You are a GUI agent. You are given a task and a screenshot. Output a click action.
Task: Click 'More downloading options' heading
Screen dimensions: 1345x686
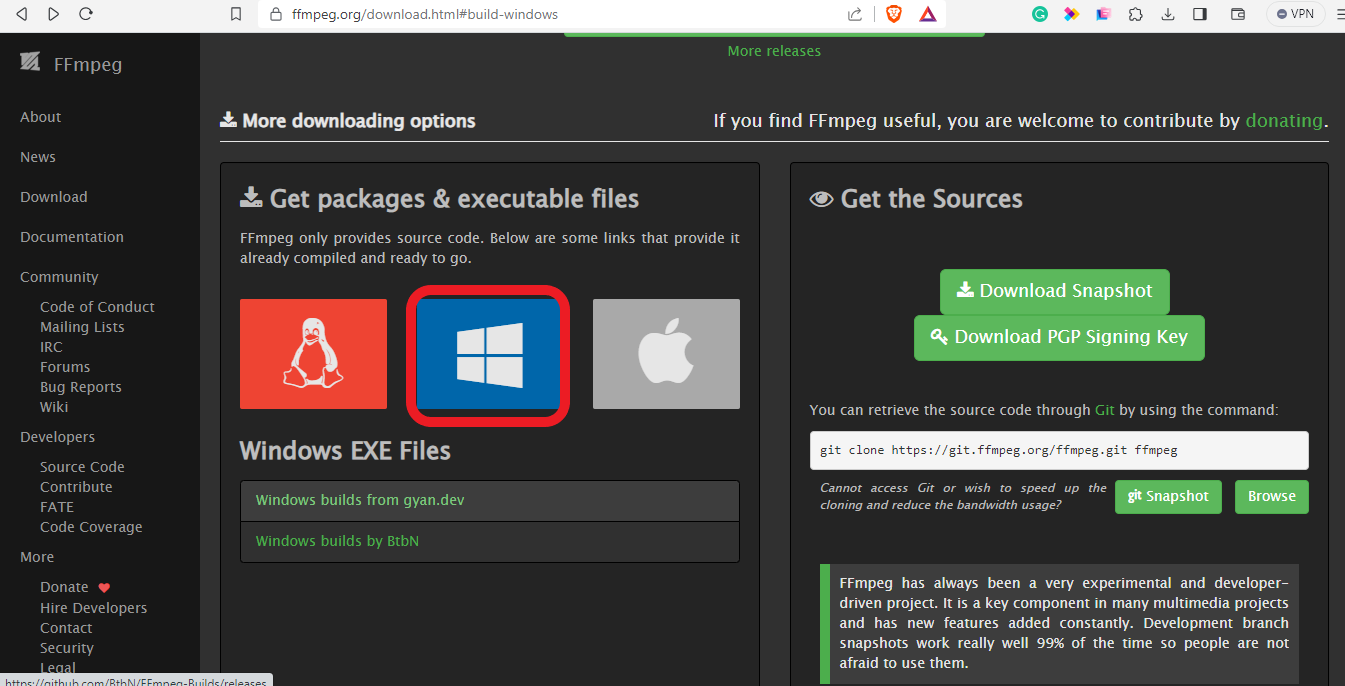(x=348, y=121)
